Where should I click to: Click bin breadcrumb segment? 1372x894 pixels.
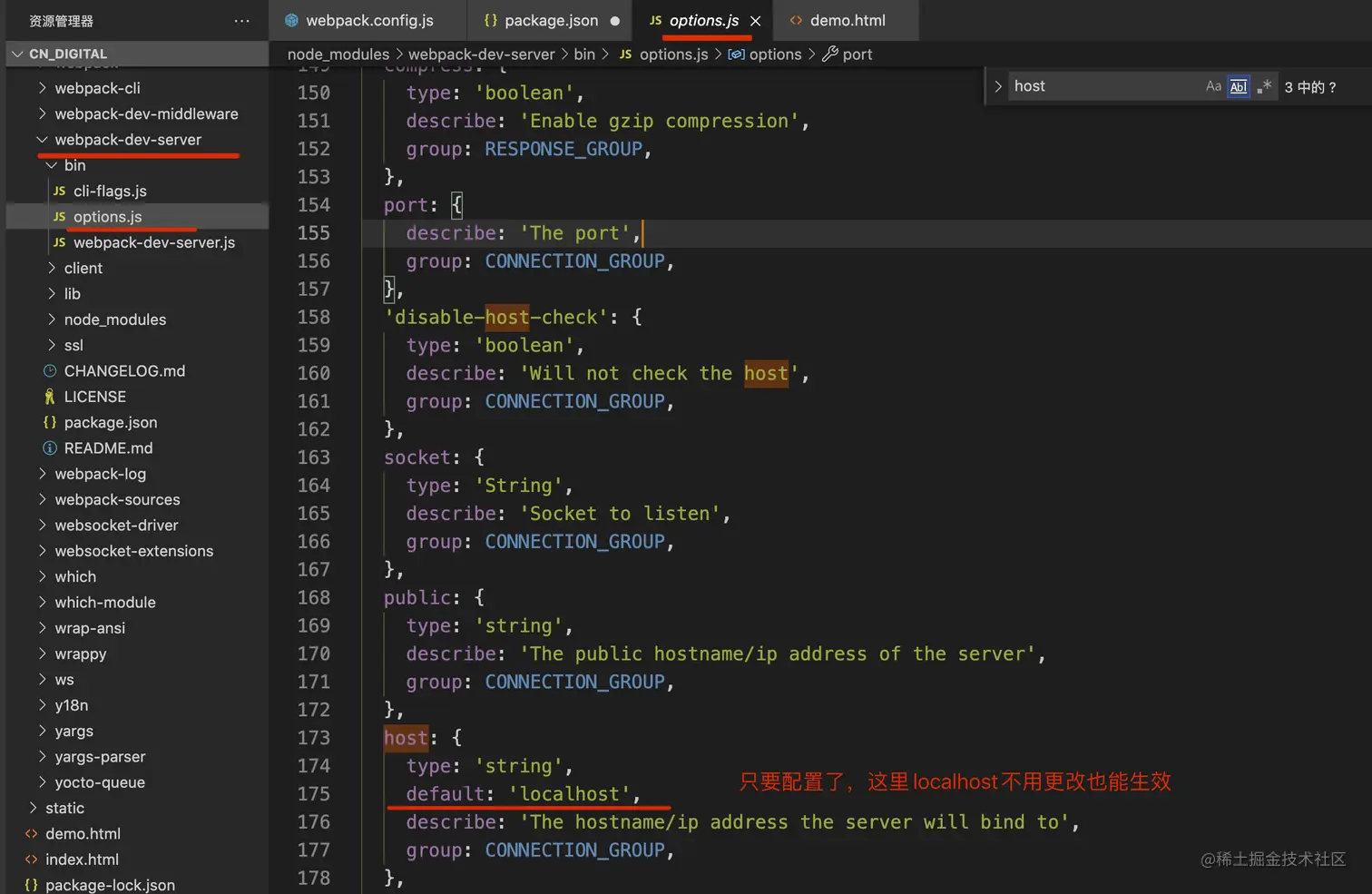pyautogui.click(x=584, y=54)
